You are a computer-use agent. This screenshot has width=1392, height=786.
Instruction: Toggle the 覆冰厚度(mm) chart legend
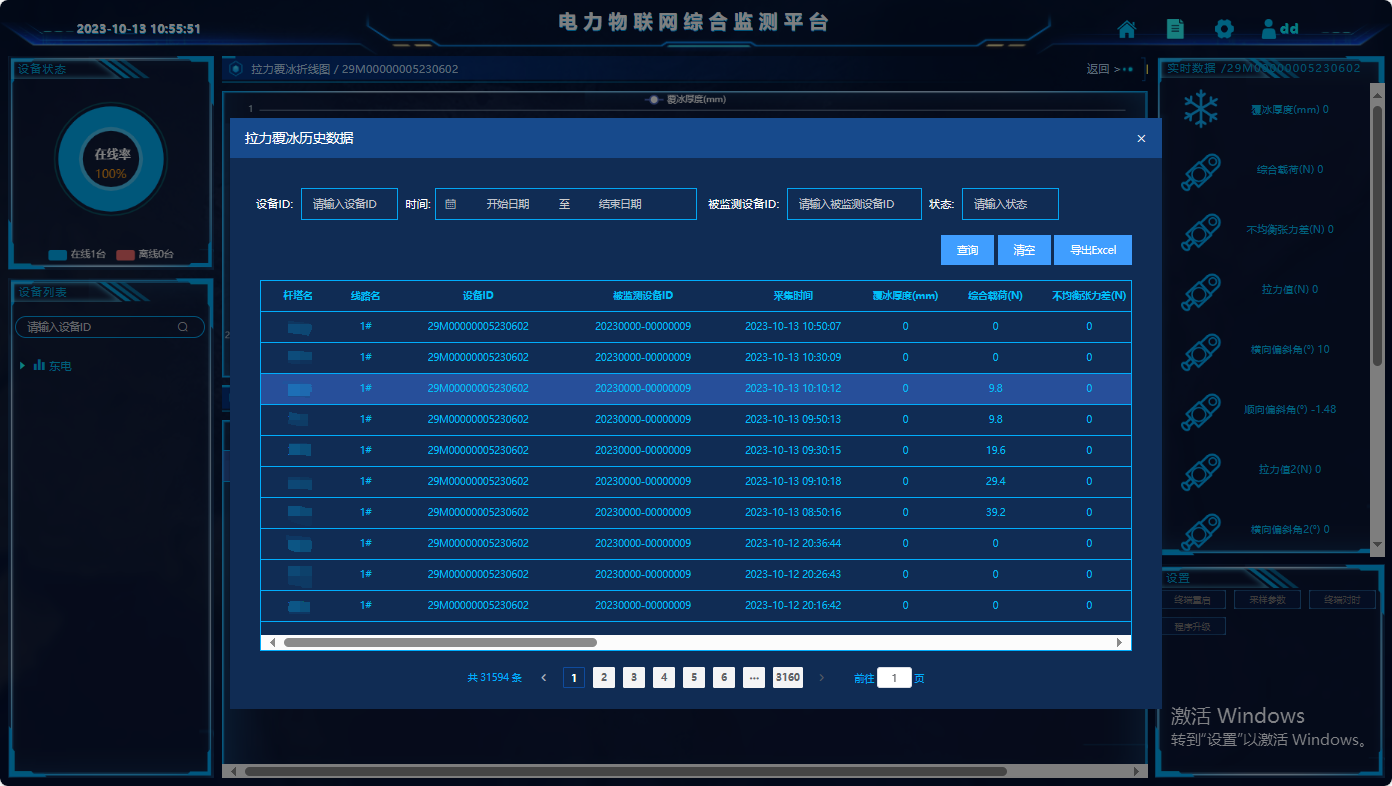(x=685, y=100)
